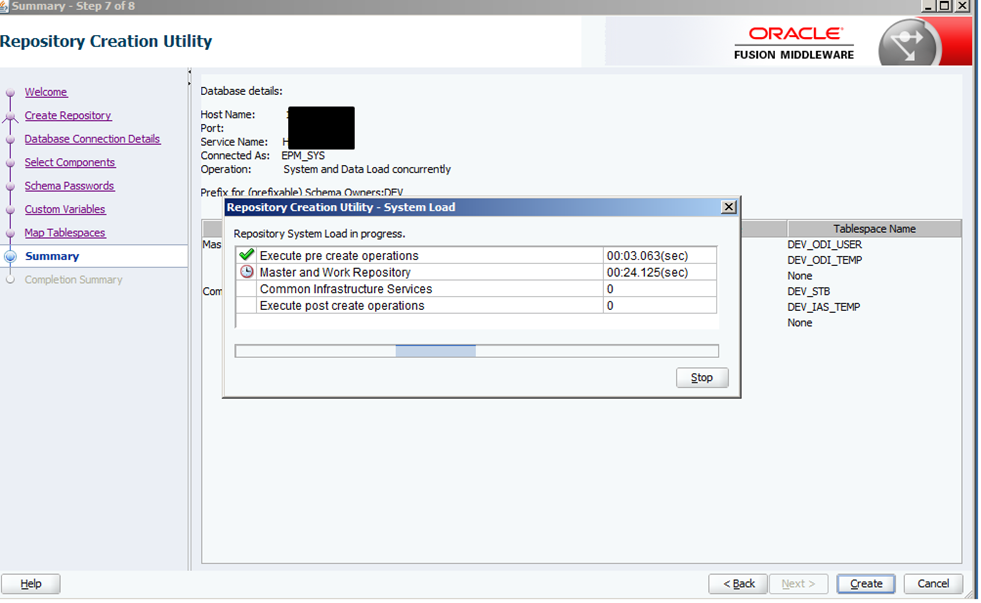The width and height of the screenshot is (981, 603).
Task: Click the Summary step bullet icon
Action: point(11,257)
